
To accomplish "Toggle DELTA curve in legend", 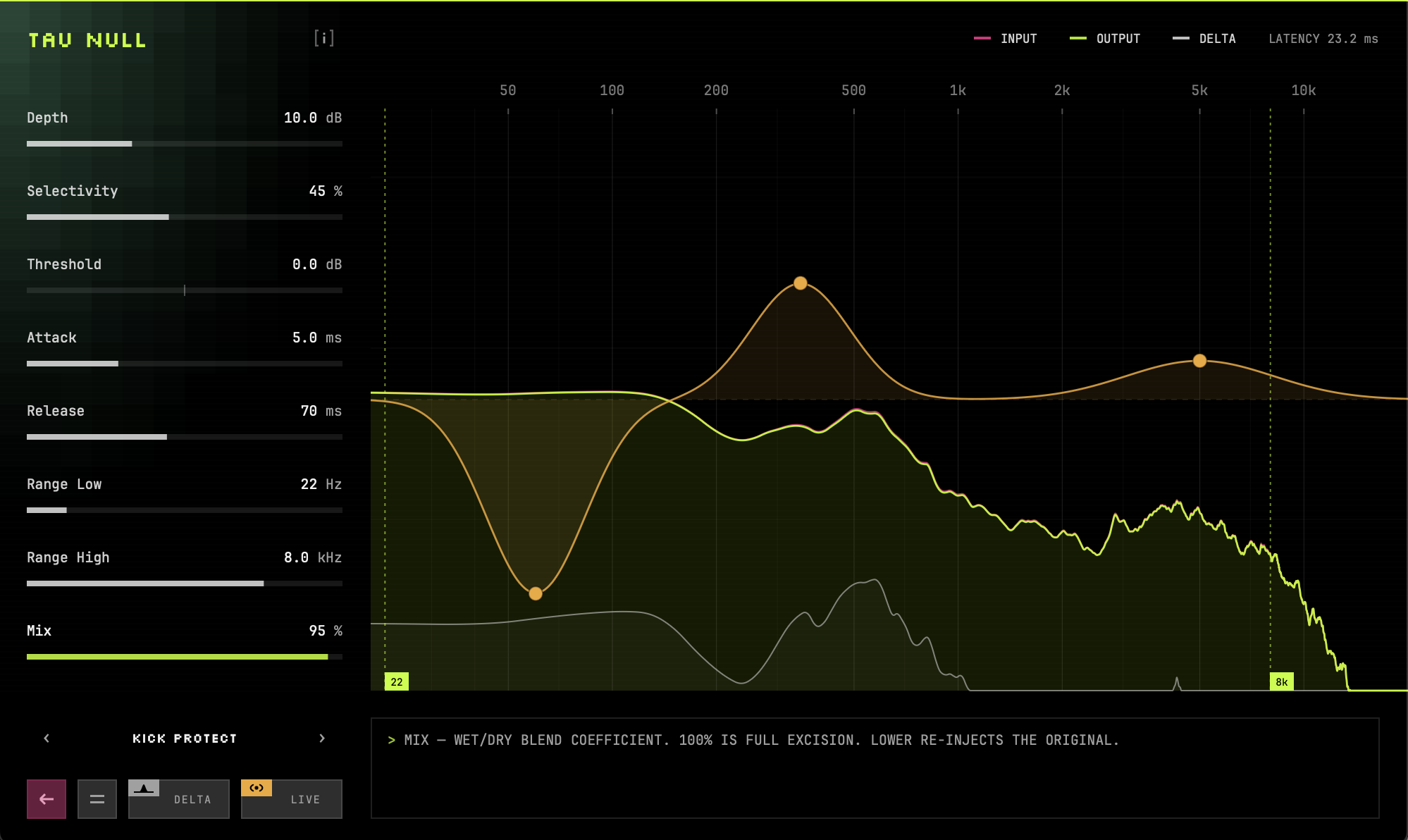I will [1204, 39].
